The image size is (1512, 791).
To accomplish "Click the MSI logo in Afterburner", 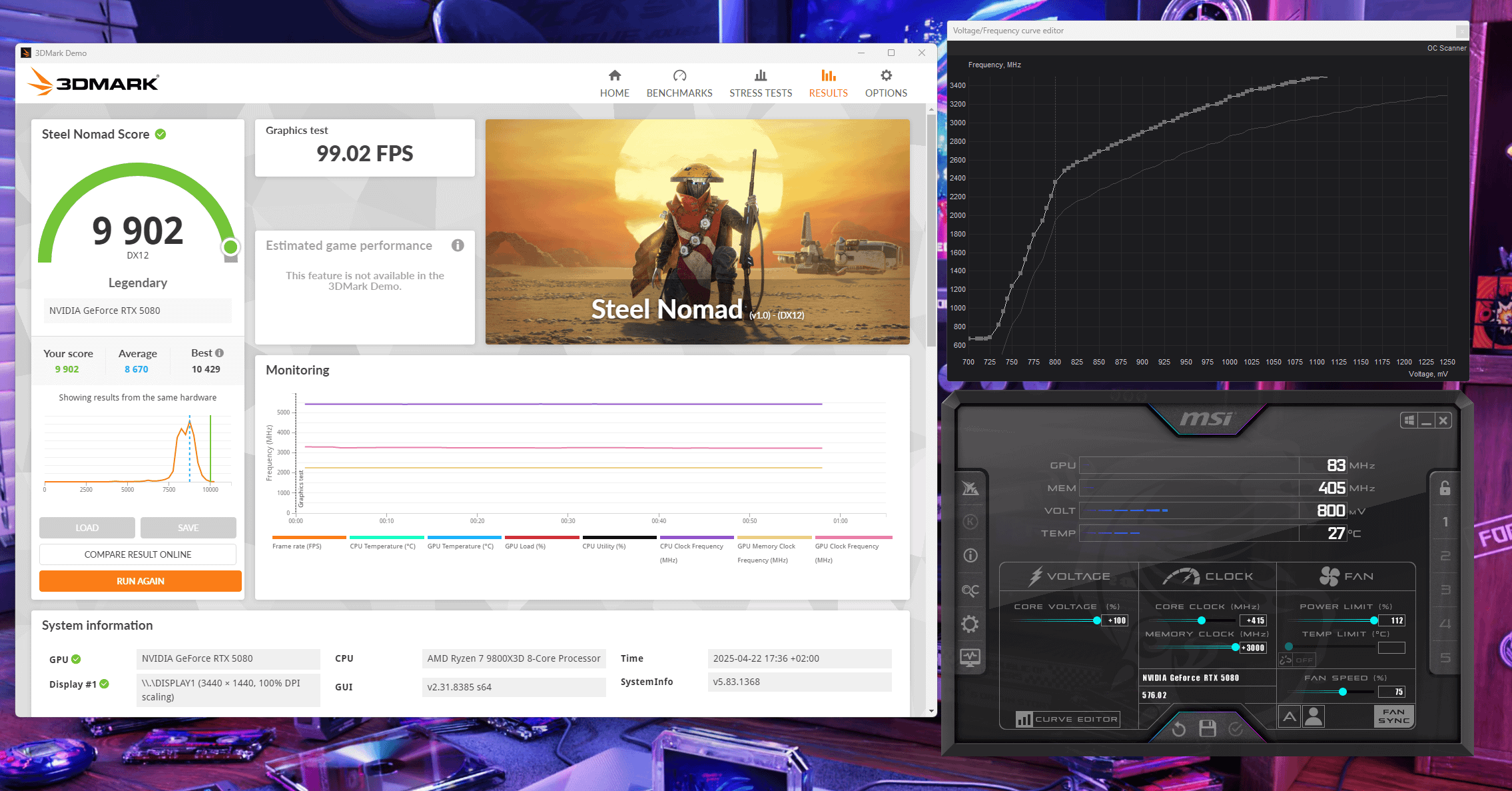I will [x=1206, y=418].
